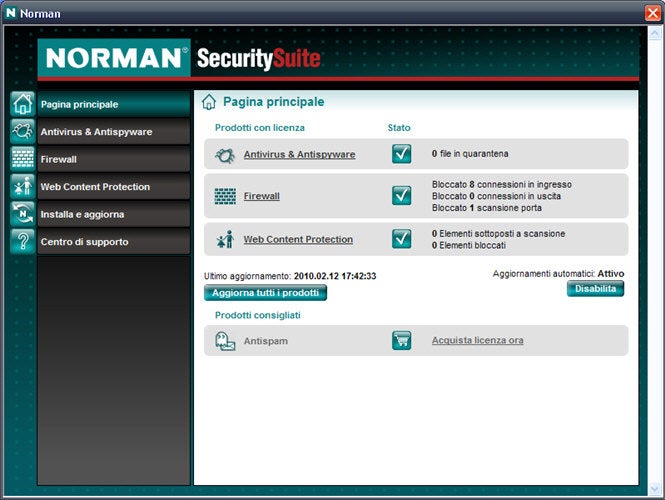Click the bug icon in Antivirus row
This screenshot has width=665, height=500.
(x=225, y=155)
